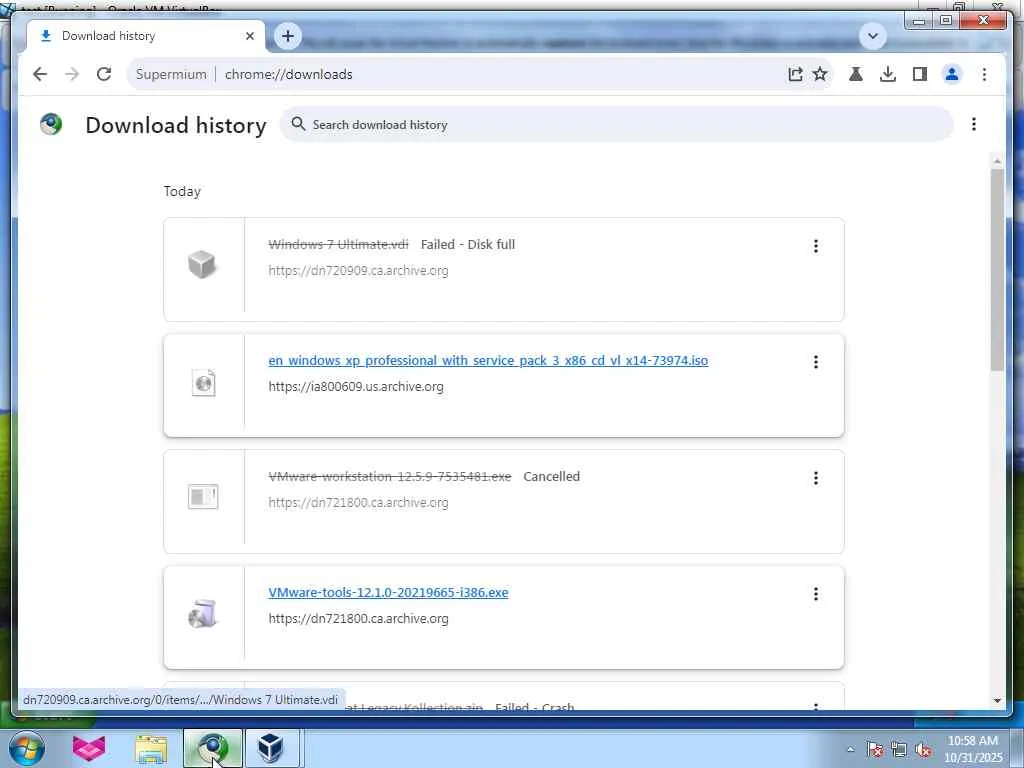Click the Windows 7 Ultimate.vdi file icon
The width and height of the screenshot is (1024, 768).
click(202, 264)
